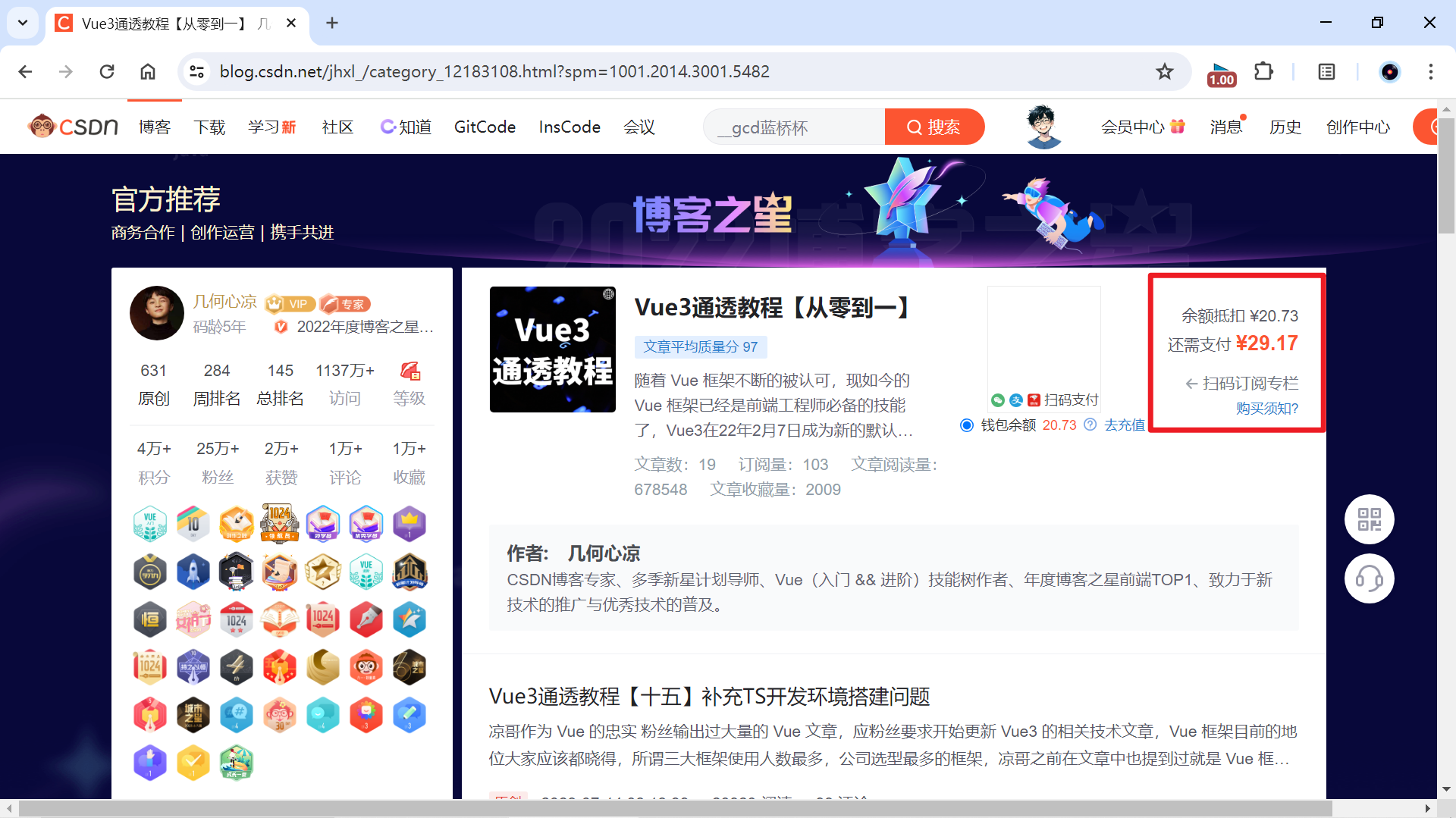
Task: Click the 专家 expert badge
Action: [x=345, y=304]
